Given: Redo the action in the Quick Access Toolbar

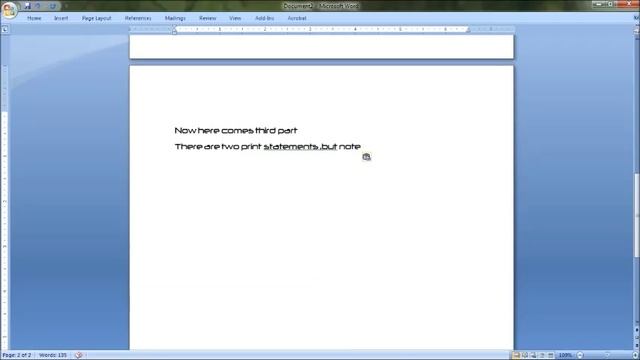Looking at the screenshot, I should tap(53, 6).
